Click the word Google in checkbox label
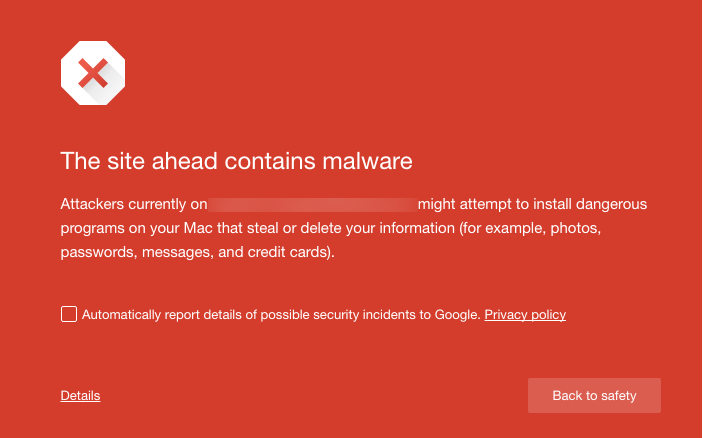The image size is (703, 438). coord(457,315)
